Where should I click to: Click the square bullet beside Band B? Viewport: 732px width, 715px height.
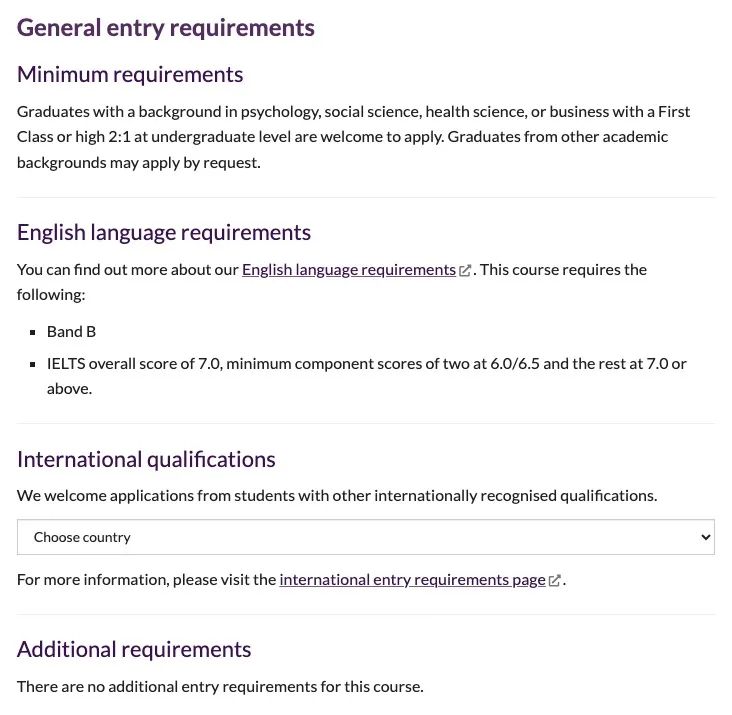[33, 332]
